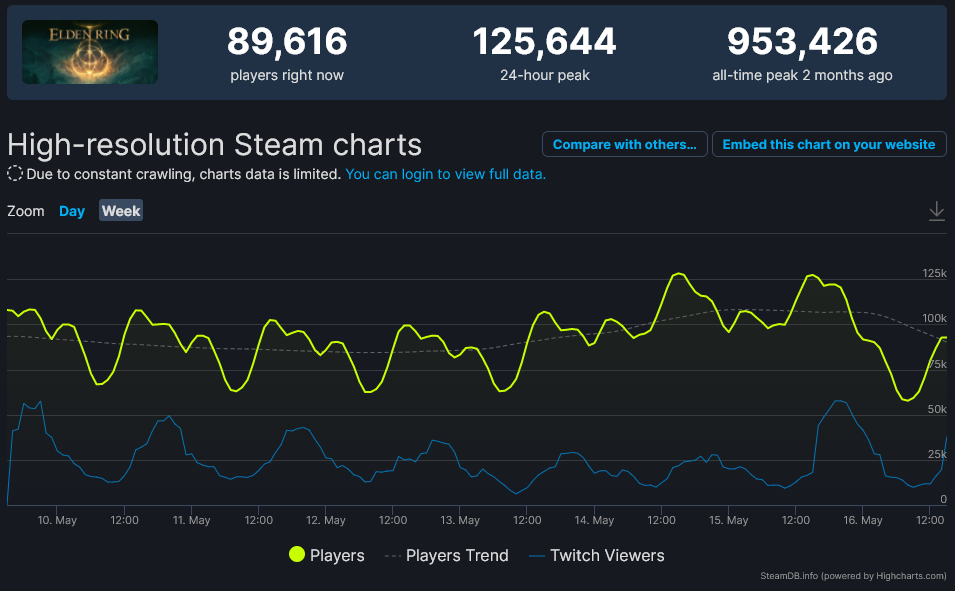Click Embed this chart on your website
The height and width of the screenshot is (591, 955).
(x=828, y=144)
